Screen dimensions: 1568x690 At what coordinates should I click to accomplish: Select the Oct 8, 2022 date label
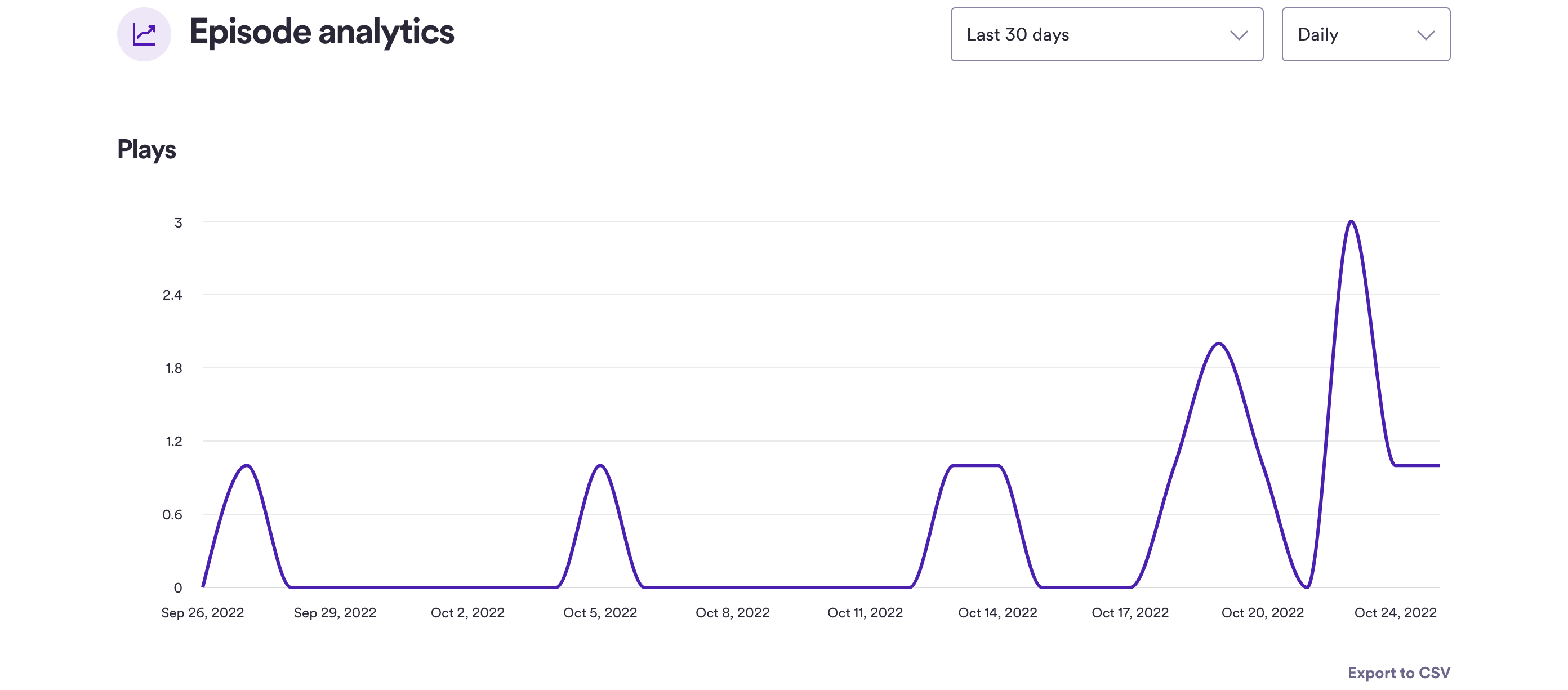pyautogui.click(x=732, y=613)
